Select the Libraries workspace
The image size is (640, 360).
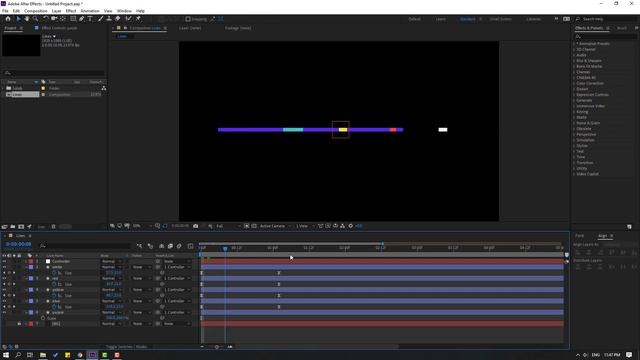click(x=533, y=19)
